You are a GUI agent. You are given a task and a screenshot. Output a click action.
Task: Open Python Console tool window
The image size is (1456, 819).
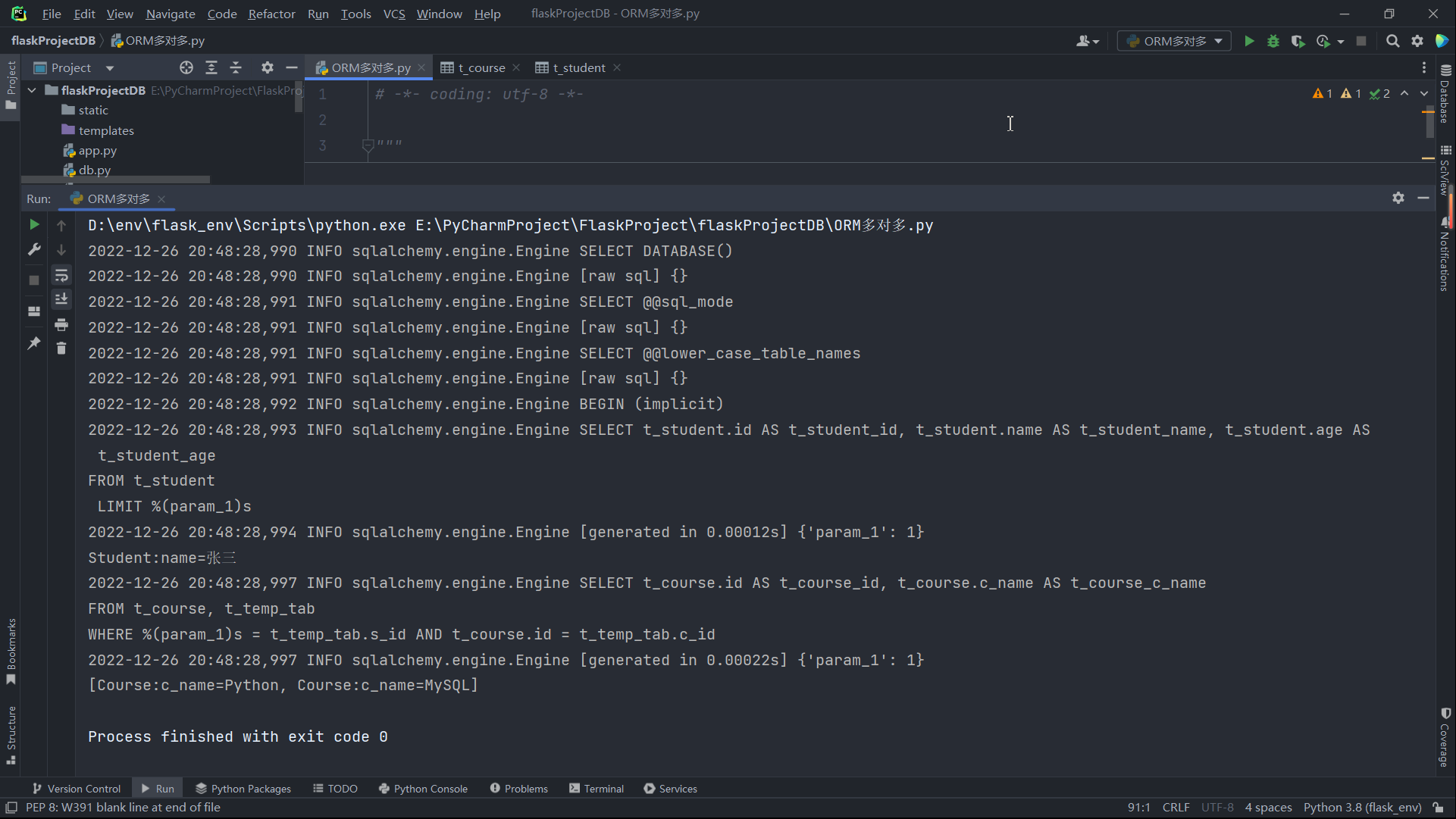(423, 789)
